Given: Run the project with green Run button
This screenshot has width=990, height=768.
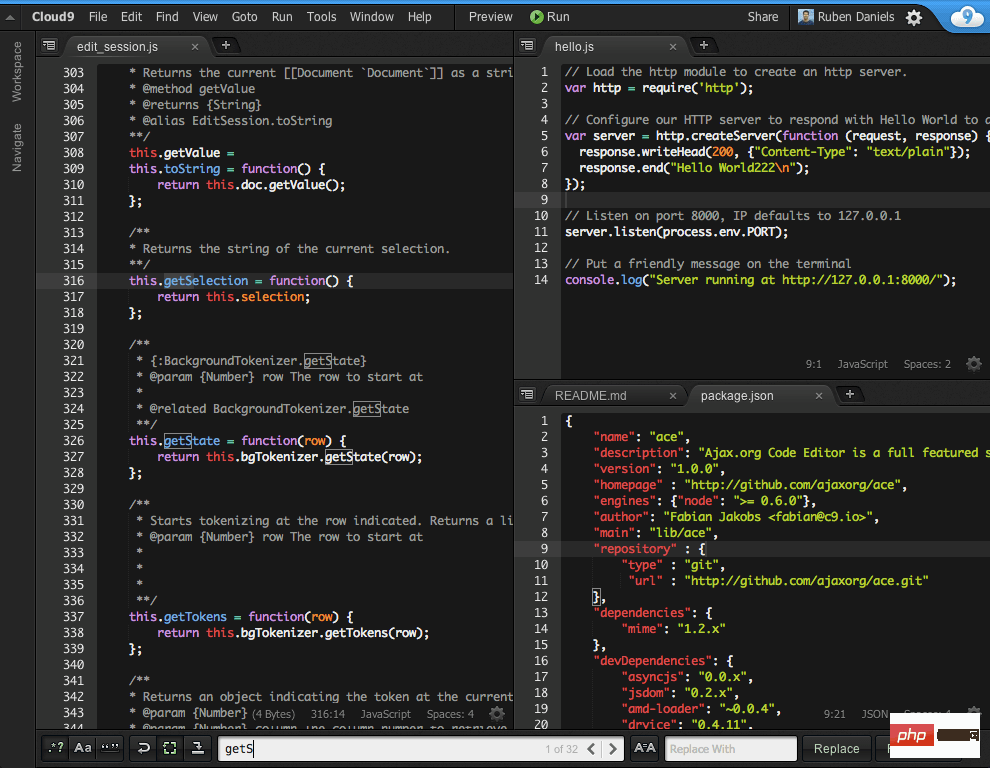Looking at the screenshot, I should click(x=550, y=17).
